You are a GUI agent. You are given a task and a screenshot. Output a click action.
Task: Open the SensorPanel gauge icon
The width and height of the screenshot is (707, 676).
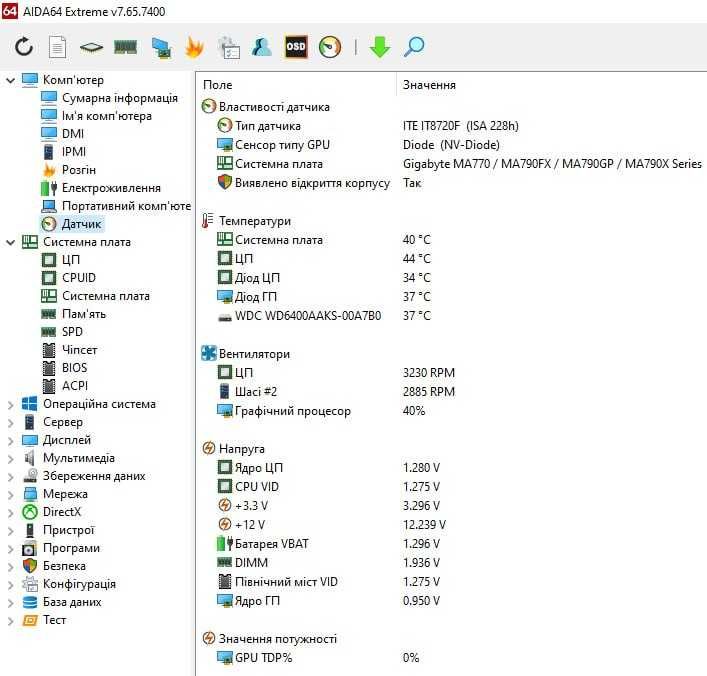coord(330,47)
